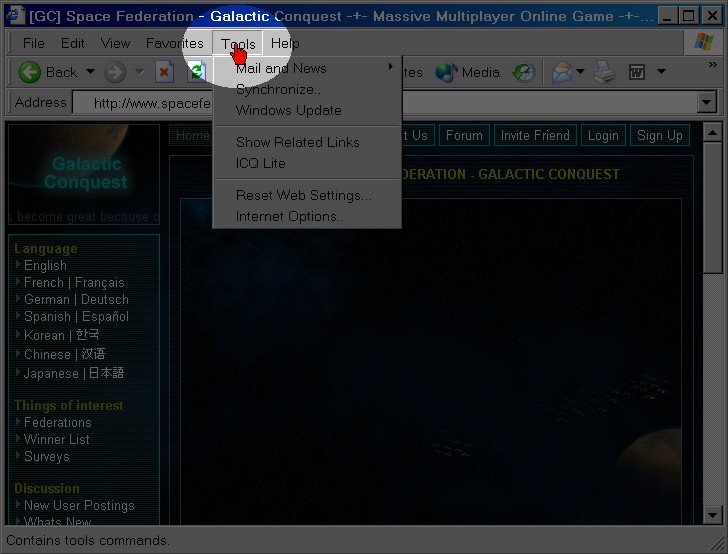Click the Back arrow icon
Screen dimensions: 728x554
(x=30, y=72)
